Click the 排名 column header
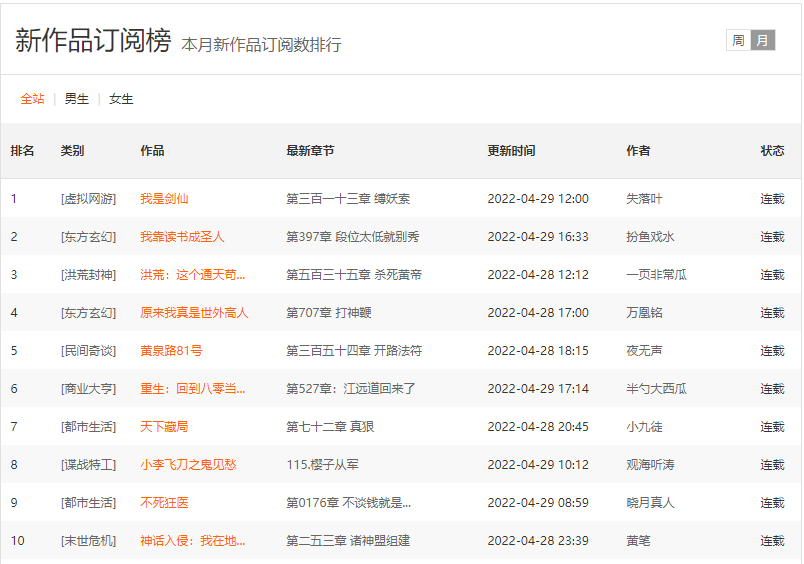Screen dimensions: 804x564 [x=22, y=150]
